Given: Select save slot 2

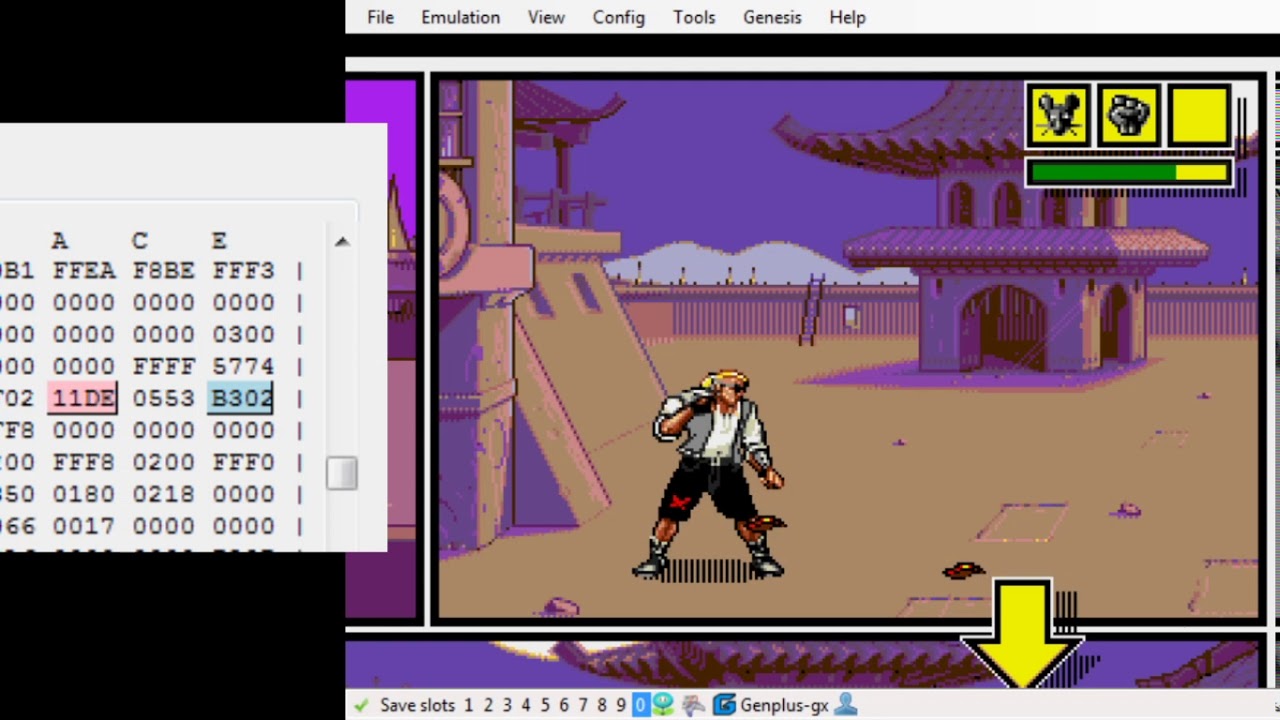Looking at the screenshot, I should (x=487, y=705).
